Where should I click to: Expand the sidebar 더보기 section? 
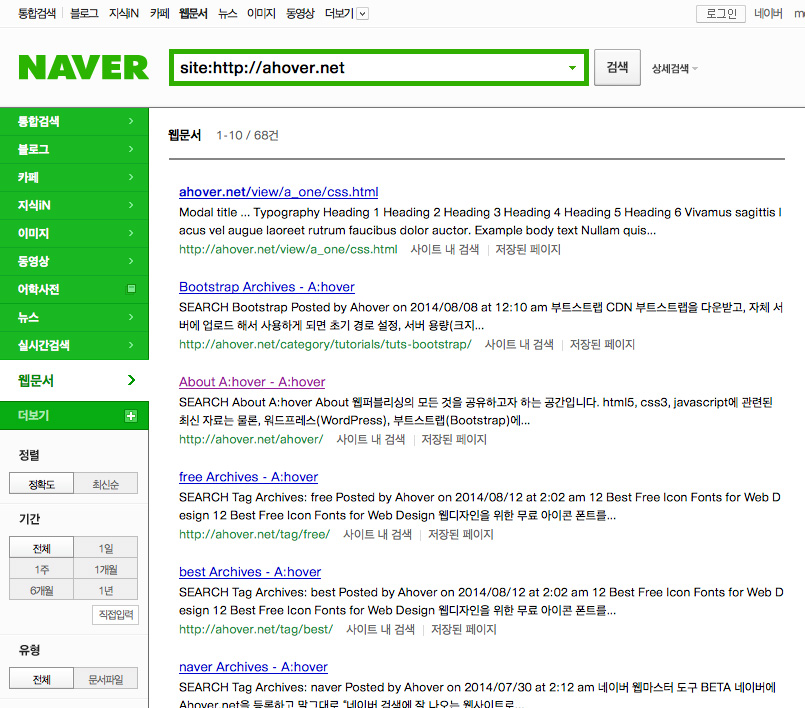[x=74, y=415]
